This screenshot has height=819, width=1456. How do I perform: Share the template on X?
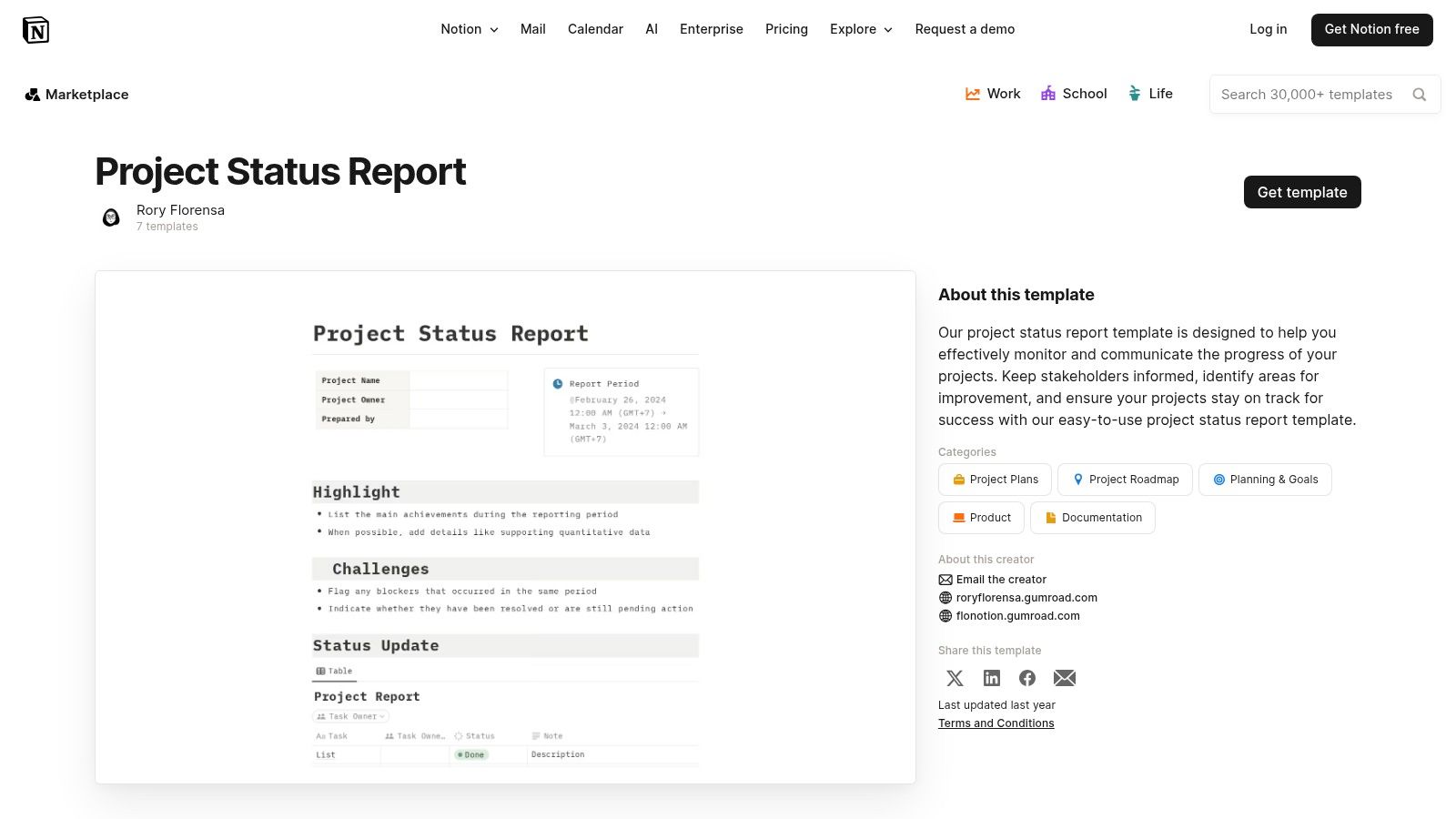(955, 678)
